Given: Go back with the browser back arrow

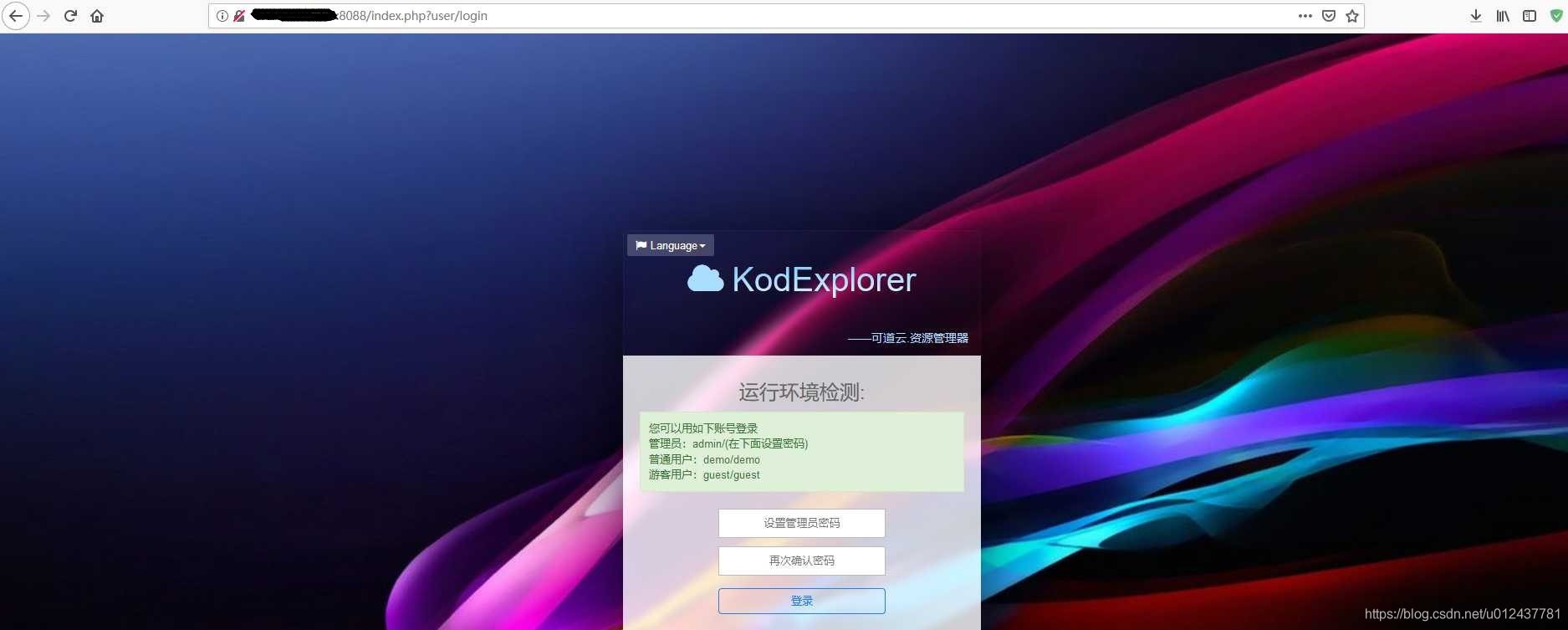Looking at the screenshot, I should (x=16, y=16).
